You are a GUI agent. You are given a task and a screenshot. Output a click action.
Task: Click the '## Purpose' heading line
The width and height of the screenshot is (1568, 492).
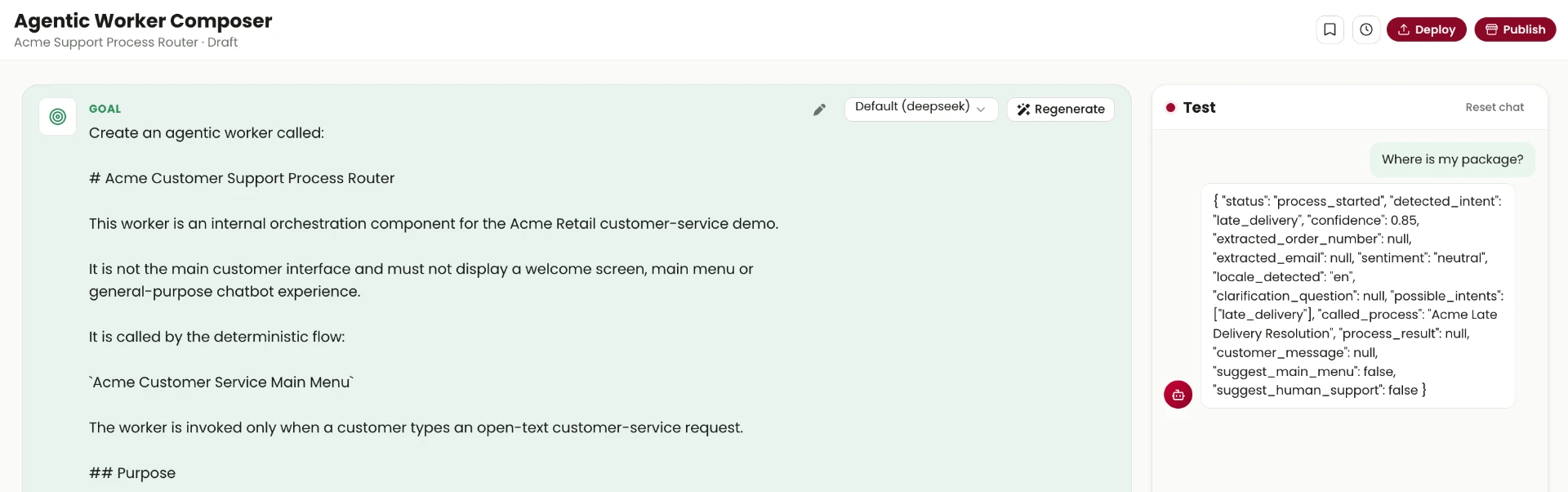point(132,473)
